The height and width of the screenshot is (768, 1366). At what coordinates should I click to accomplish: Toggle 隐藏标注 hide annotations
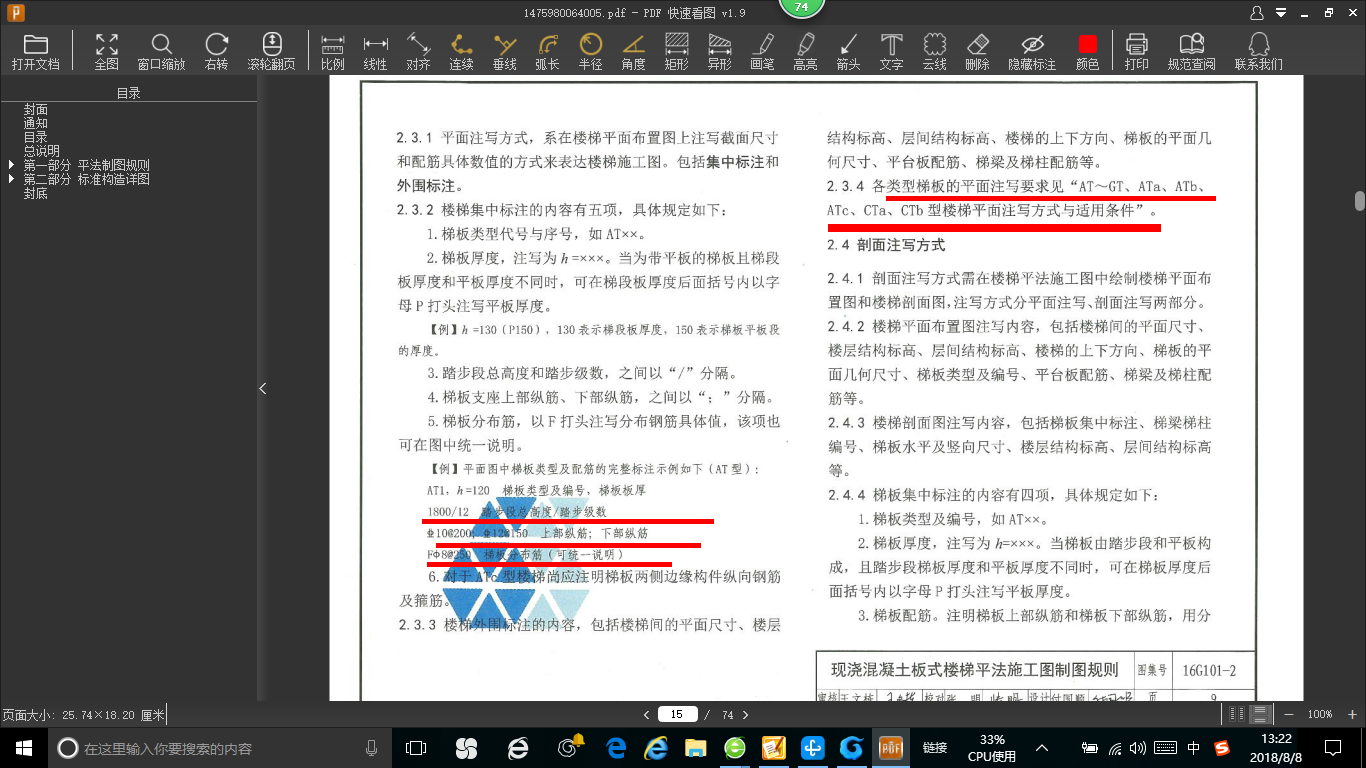coord(1032,51)
